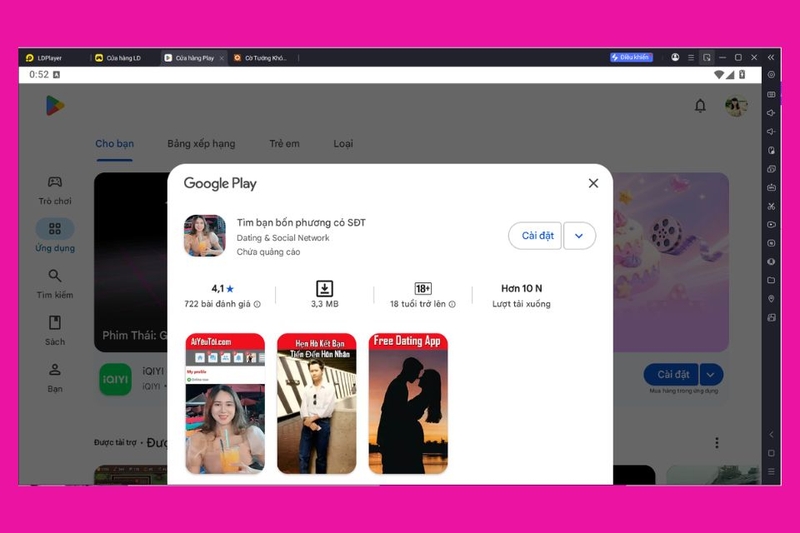Click the 18+ age rating badge
This screenshot has width=800, height=533.
point(422,288)
